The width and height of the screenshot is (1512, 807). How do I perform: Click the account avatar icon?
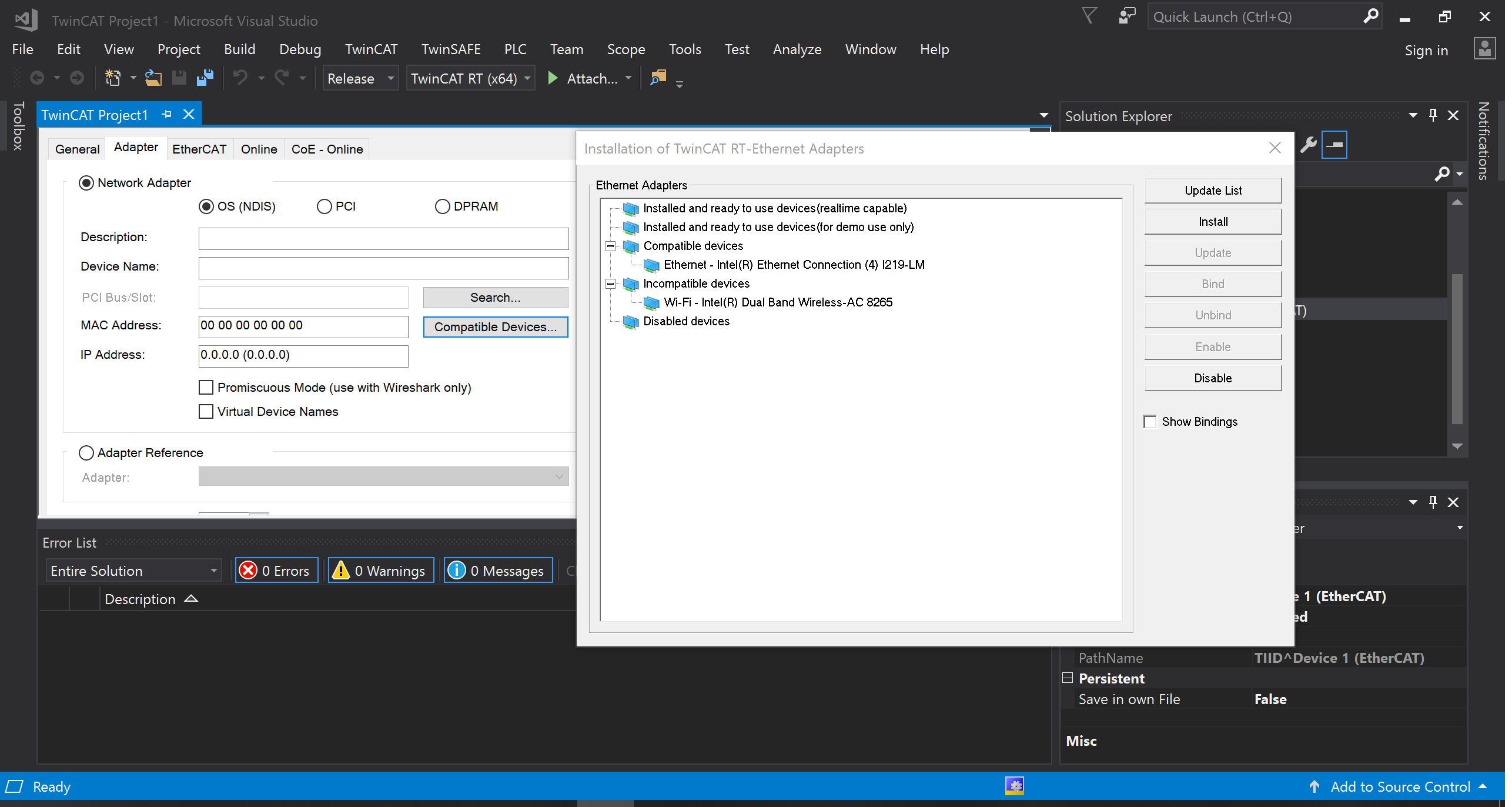tap(1484, 49)
